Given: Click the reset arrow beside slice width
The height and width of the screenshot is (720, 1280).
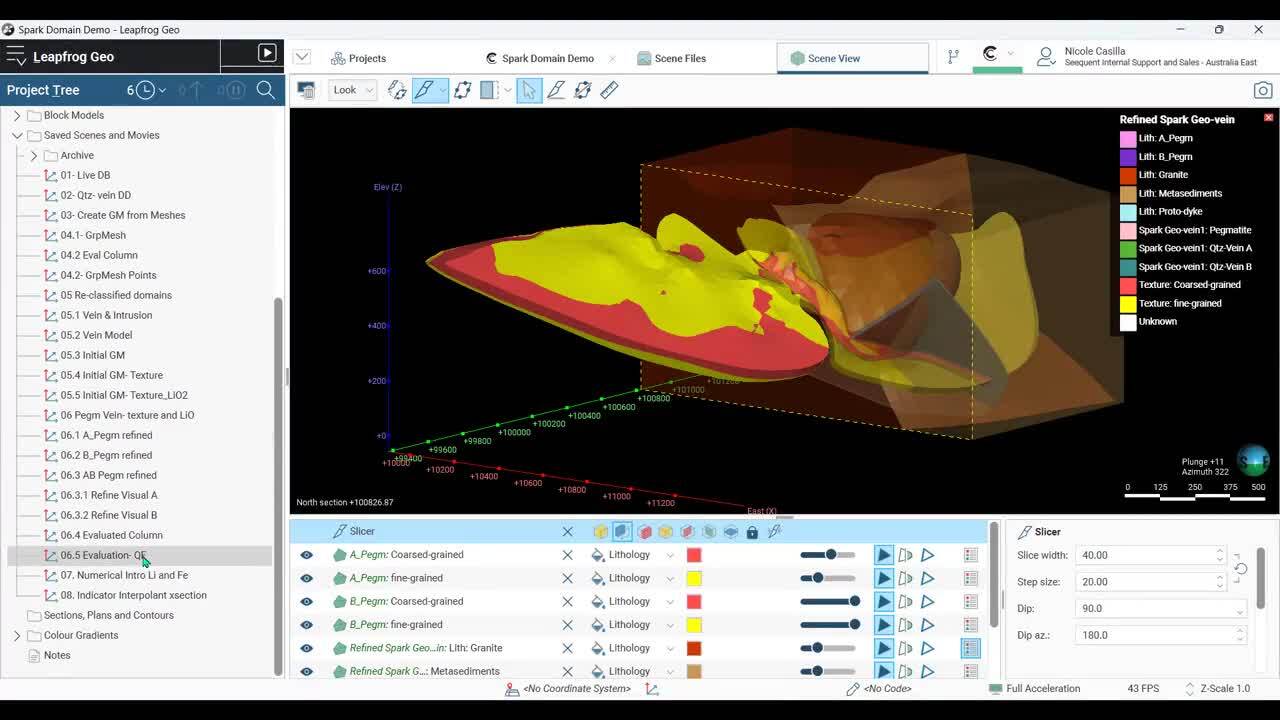Looking at the screenshot, I should point(1240,568).
